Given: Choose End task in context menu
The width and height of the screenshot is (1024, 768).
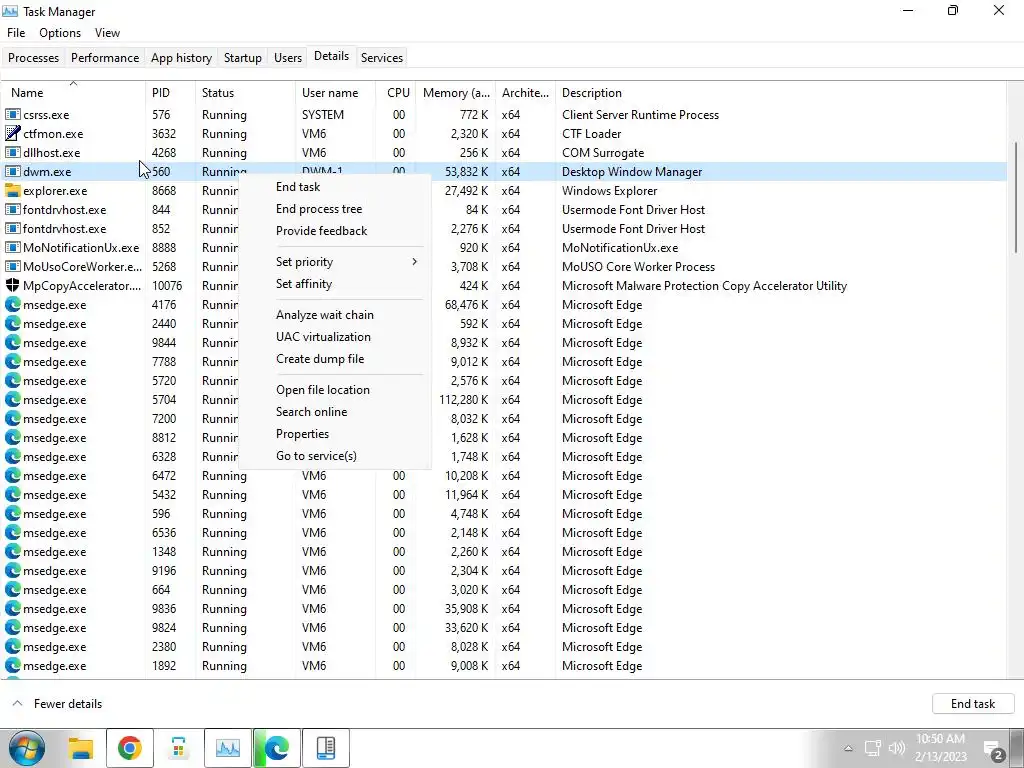Looking at the screenshot, I should coord(334,187).
